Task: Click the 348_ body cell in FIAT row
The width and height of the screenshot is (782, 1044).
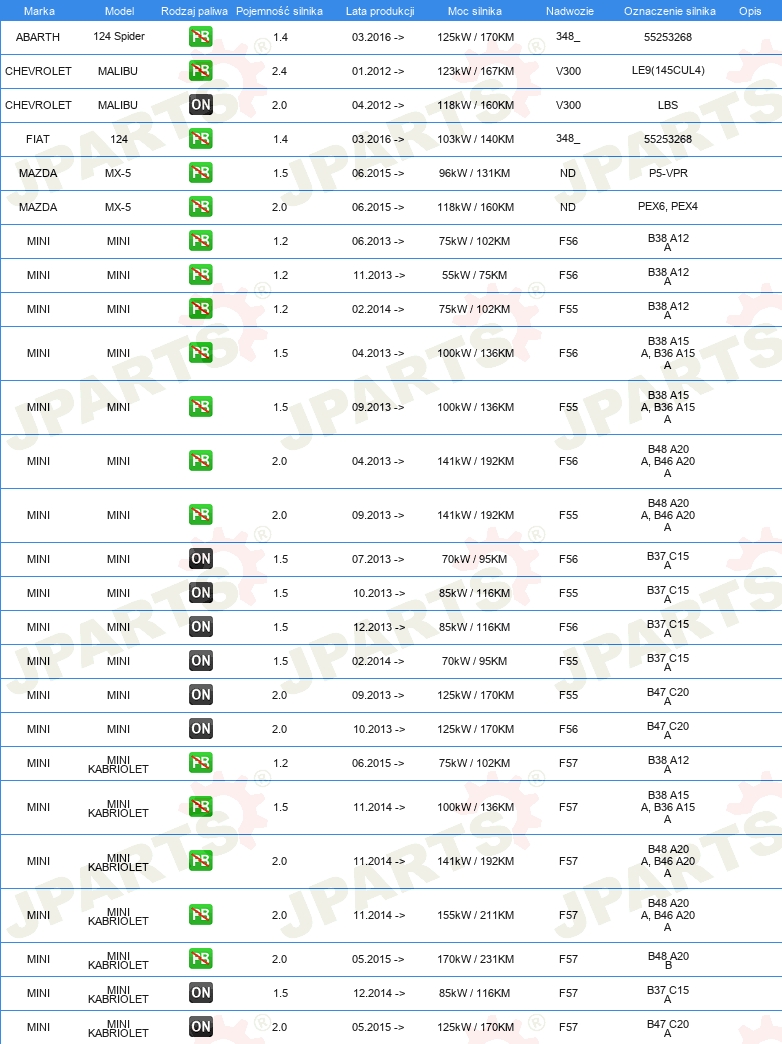Action: coord(568,138)
